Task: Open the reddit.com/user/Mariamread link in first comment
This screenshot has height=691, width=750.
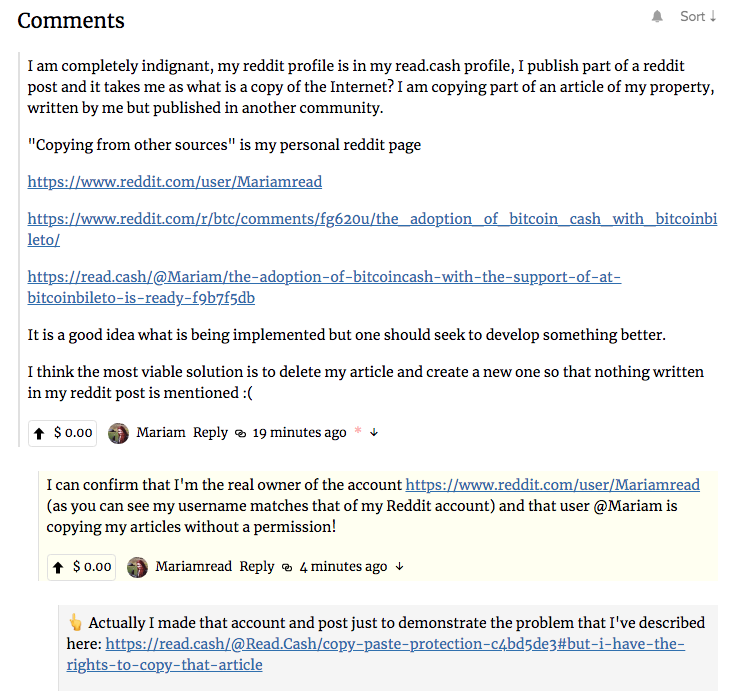Action: (x=175, y=182)
